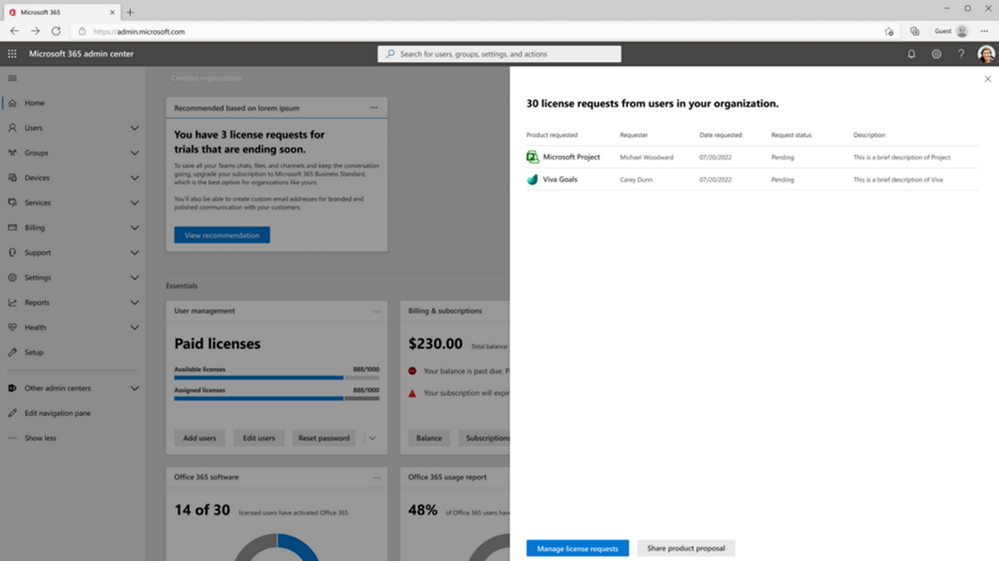Expand the Users navigation section
Viewport: 999px width, 561px height.
(134, 128)
